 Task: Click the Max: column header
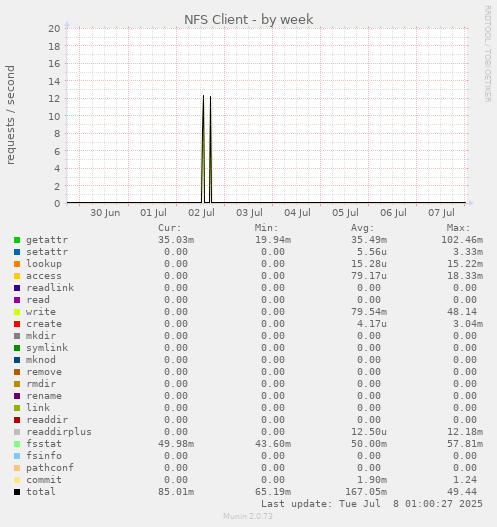coord(458,228)
